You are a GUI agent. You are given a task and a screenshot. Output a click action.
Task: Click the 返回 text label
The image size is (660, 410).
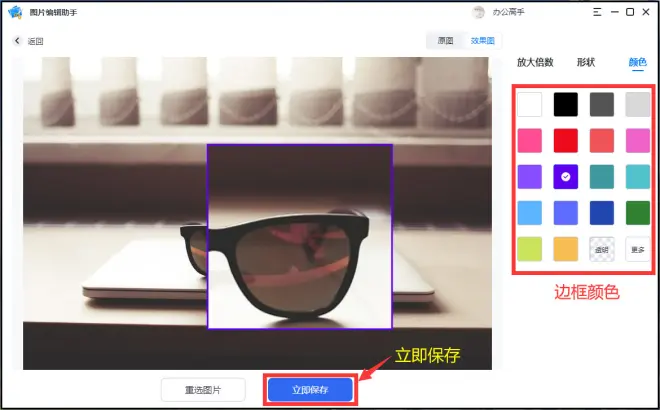tap(35, 41)
